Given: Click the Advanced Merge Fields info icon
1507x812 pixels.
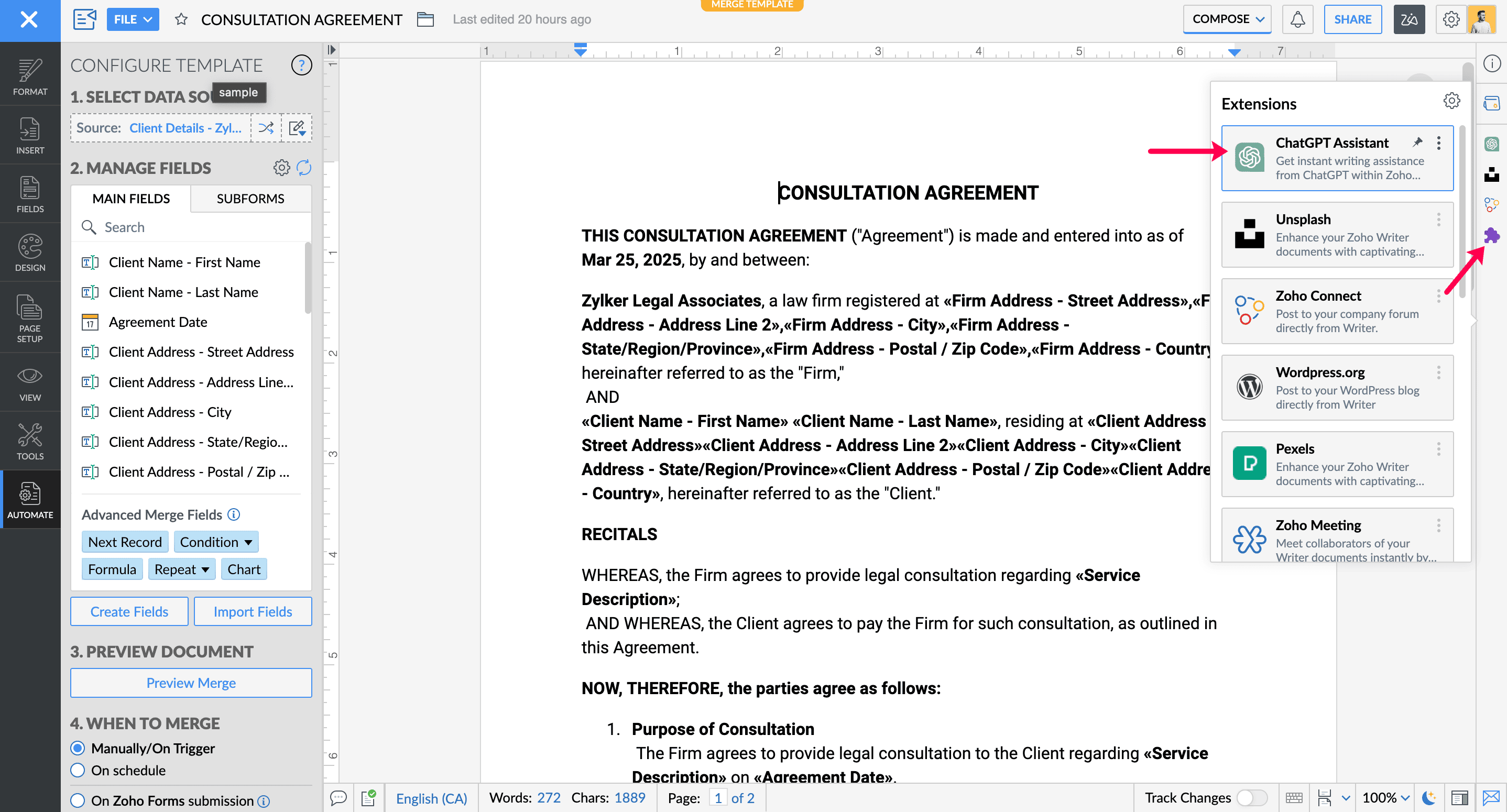Looking at the screenshot, I should [233, 514].
